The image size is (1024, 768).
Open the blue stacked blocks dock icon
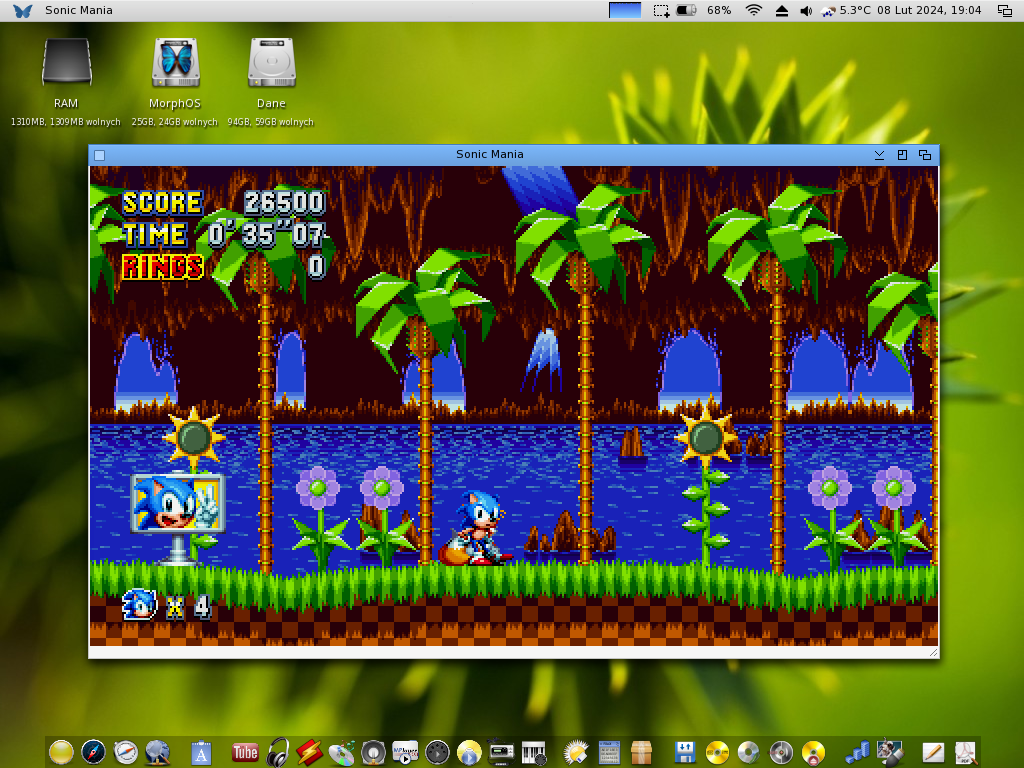pyautogui.click(x=857, y=752)
